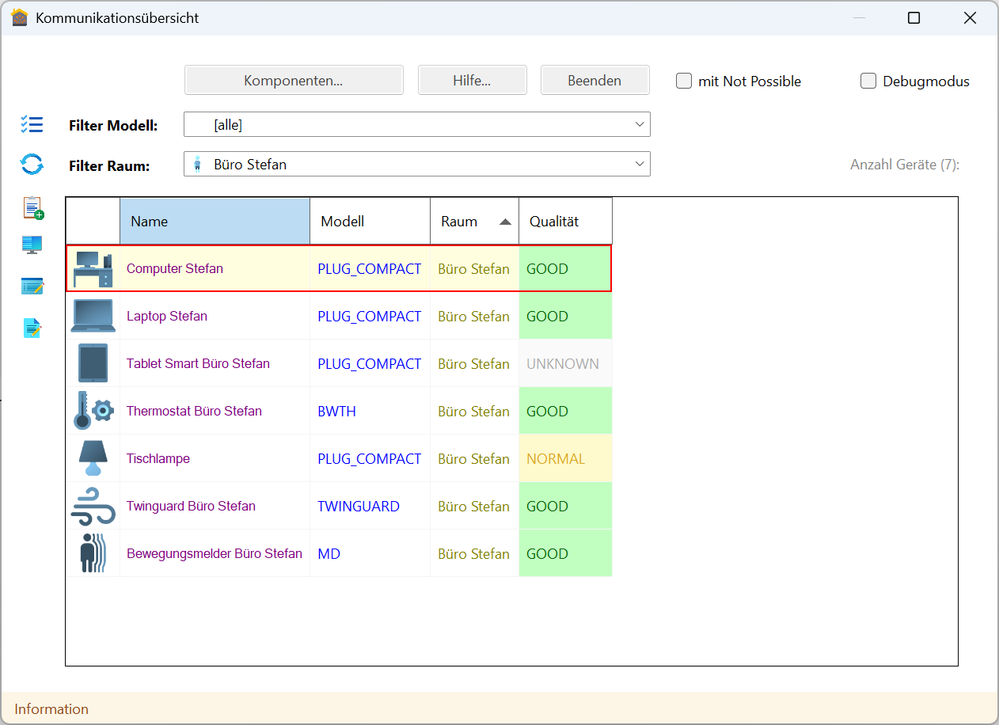
Task: Click the Name column header
Action: (214, 221)
